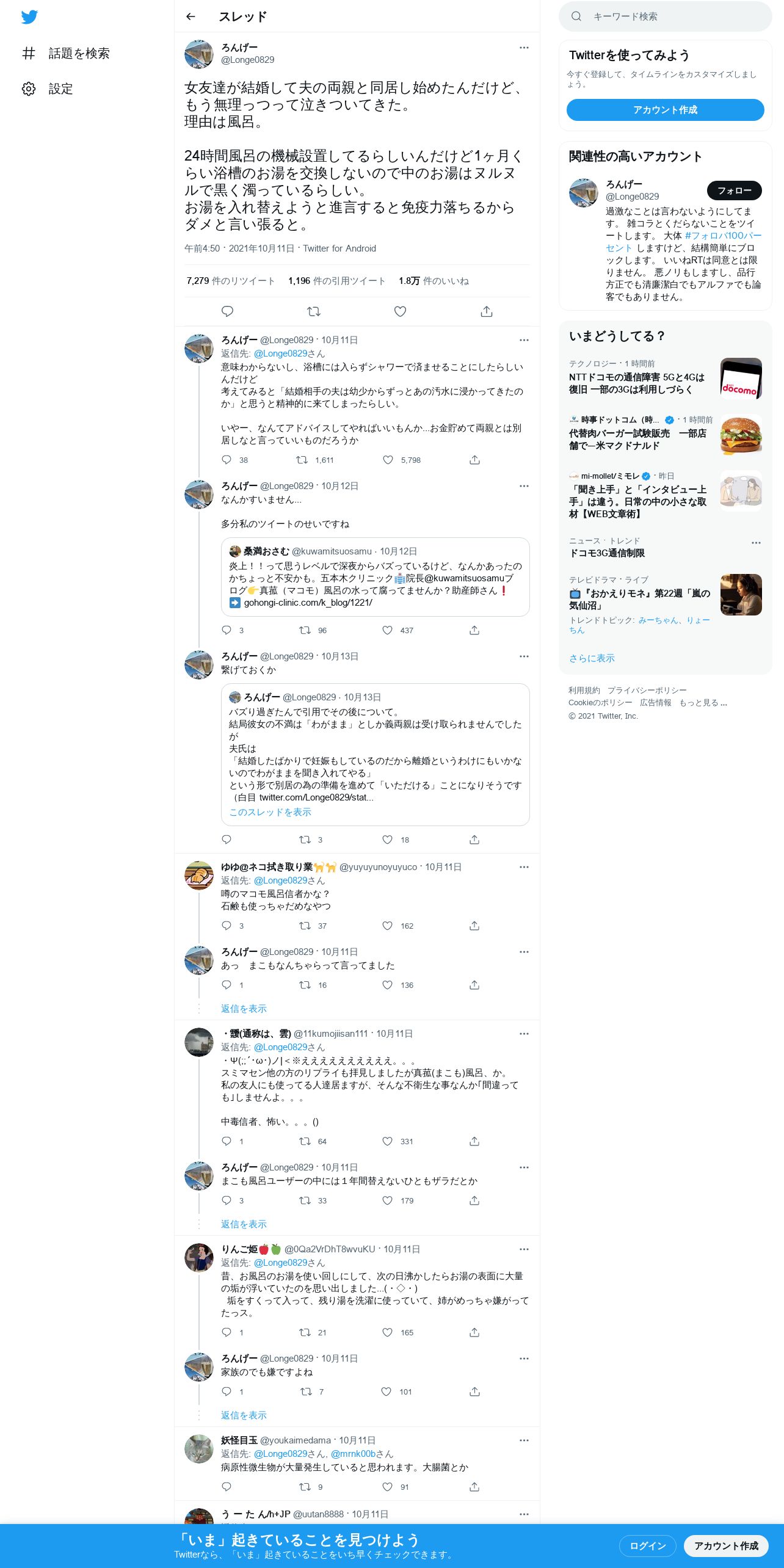Retweet the main tweet about 風呂
This screenshot has height=1568, width=784.
[314, 311]
